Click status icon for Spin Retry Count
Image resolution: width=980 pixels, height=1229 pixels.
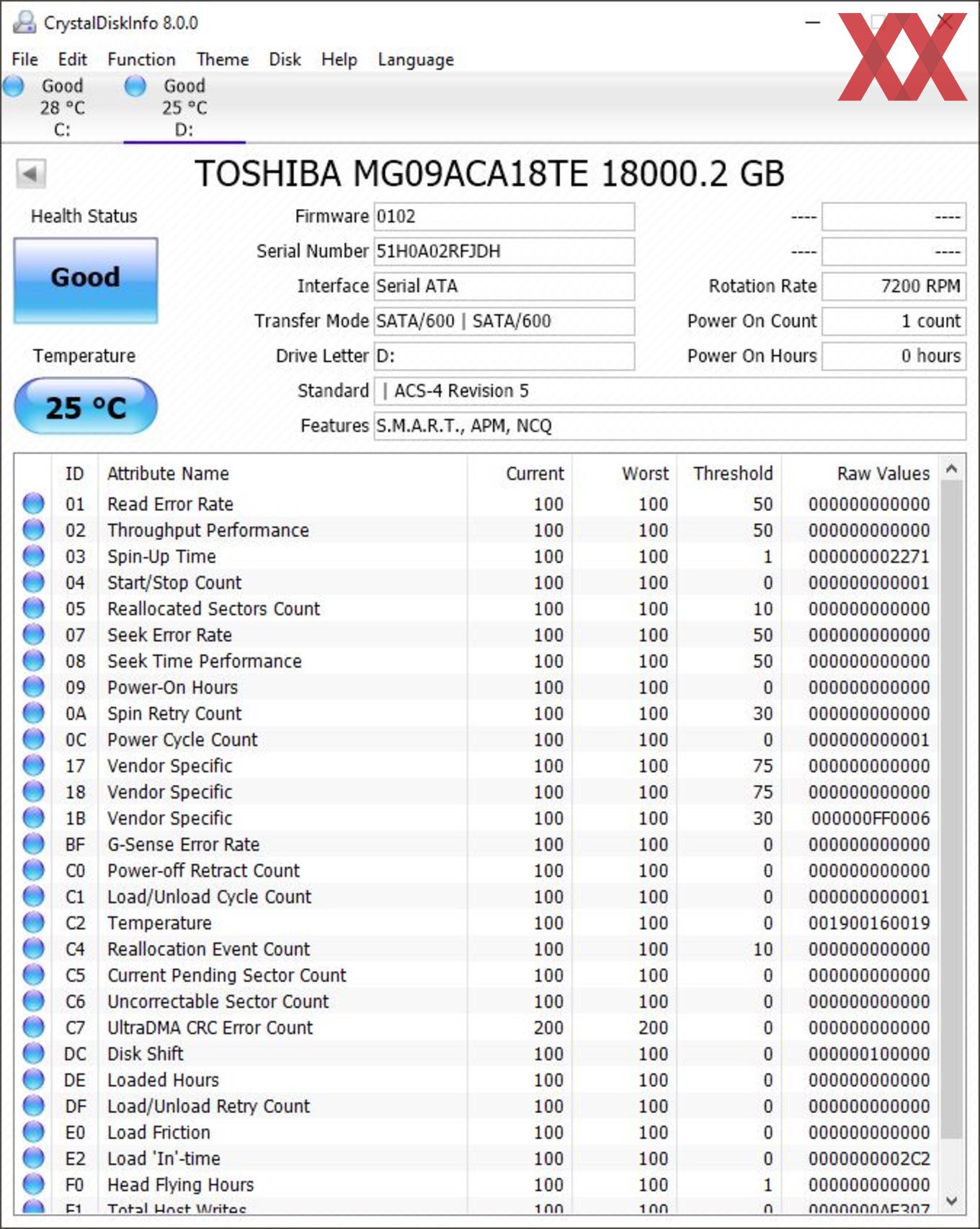pos(33,713)
